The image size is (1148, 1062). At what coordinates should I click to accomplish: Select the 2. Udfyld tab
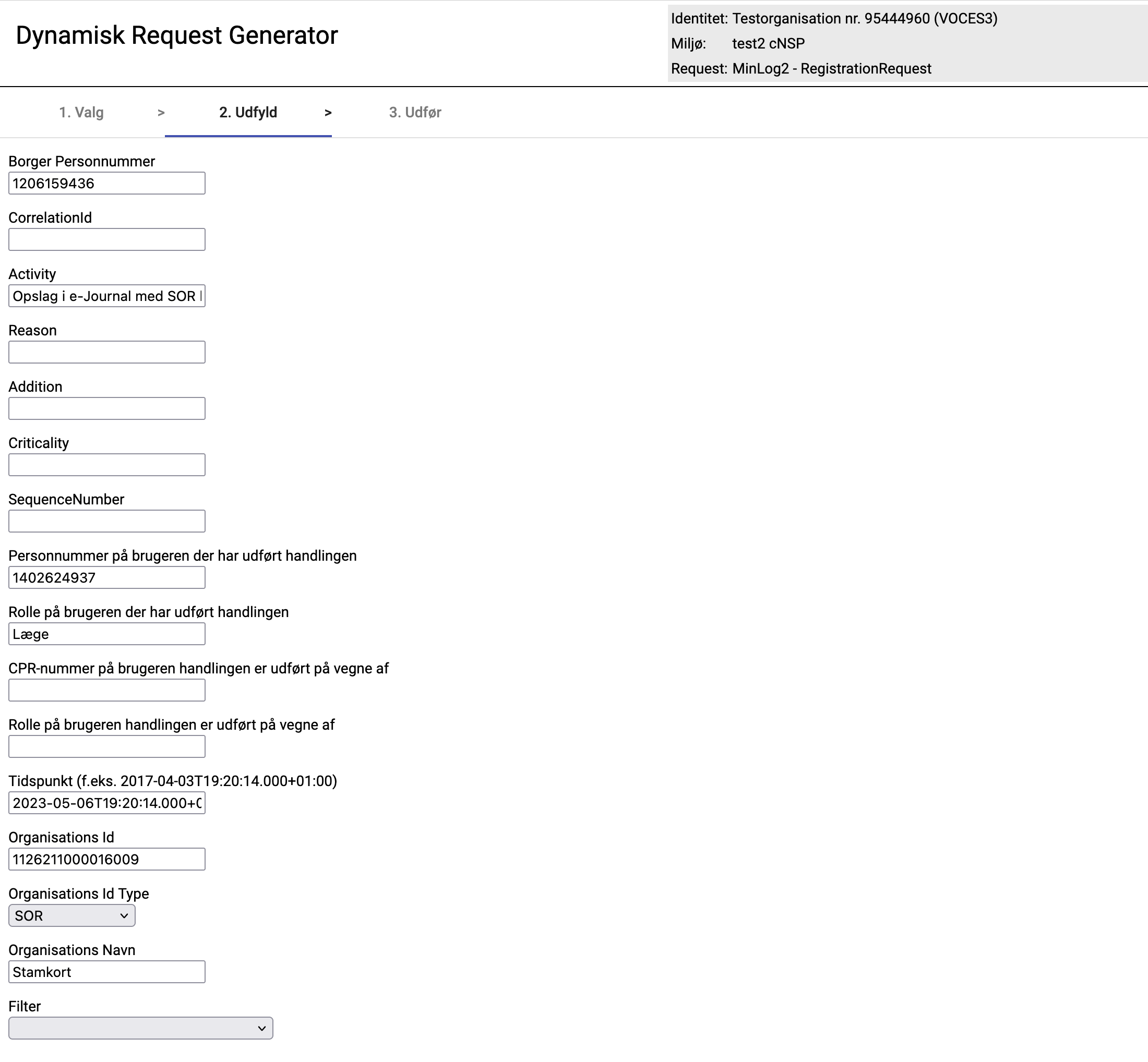[248, 112]
